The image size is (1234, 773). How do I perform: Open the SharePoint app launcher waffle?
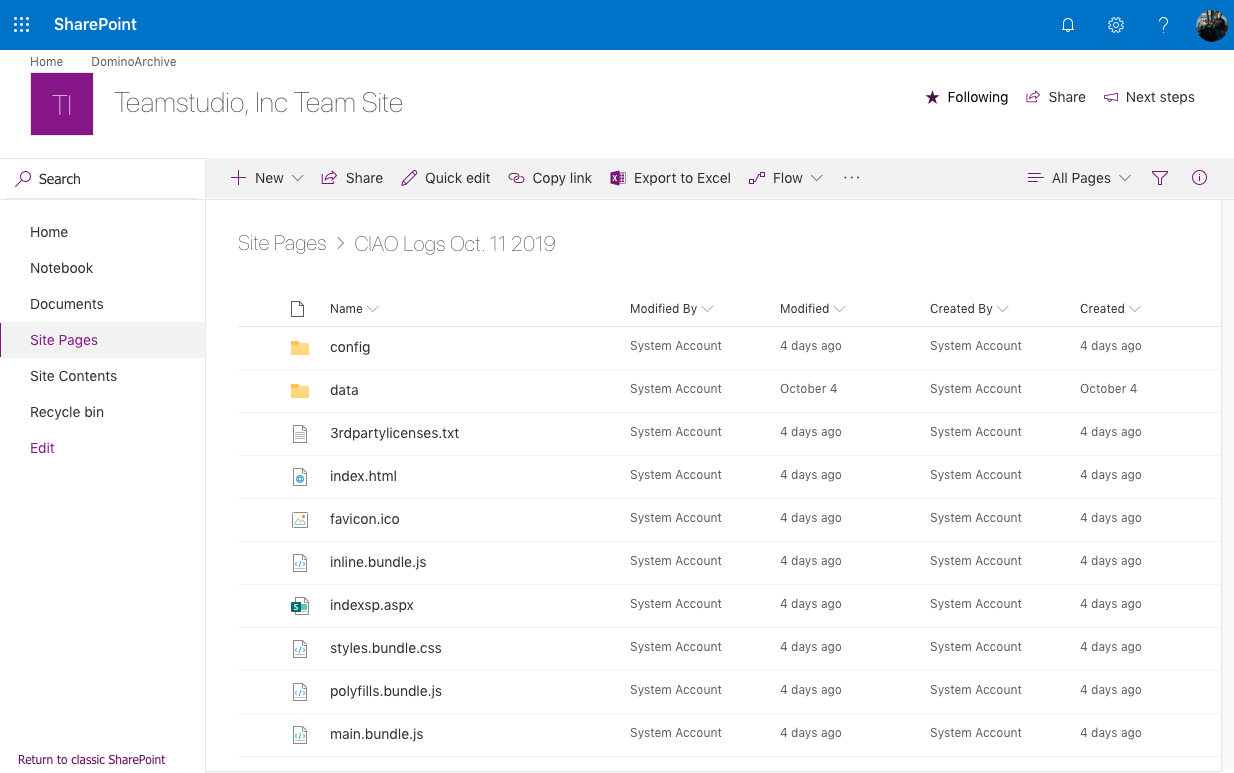[21, 24]
